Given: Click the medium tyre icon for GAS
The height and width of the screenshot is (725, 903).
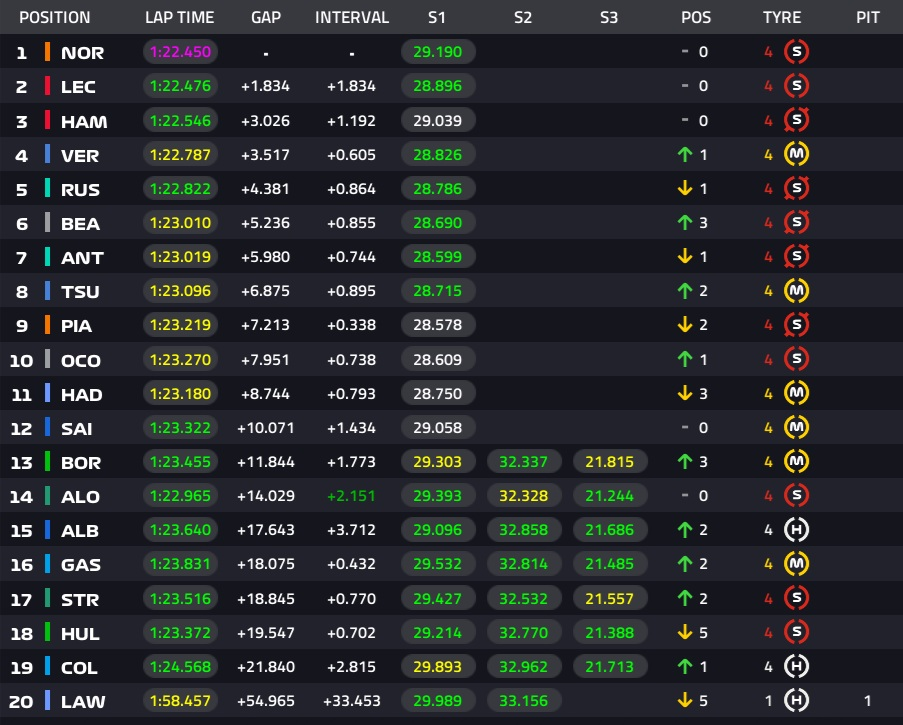Looking at the screenshot, I should (796, 564).
